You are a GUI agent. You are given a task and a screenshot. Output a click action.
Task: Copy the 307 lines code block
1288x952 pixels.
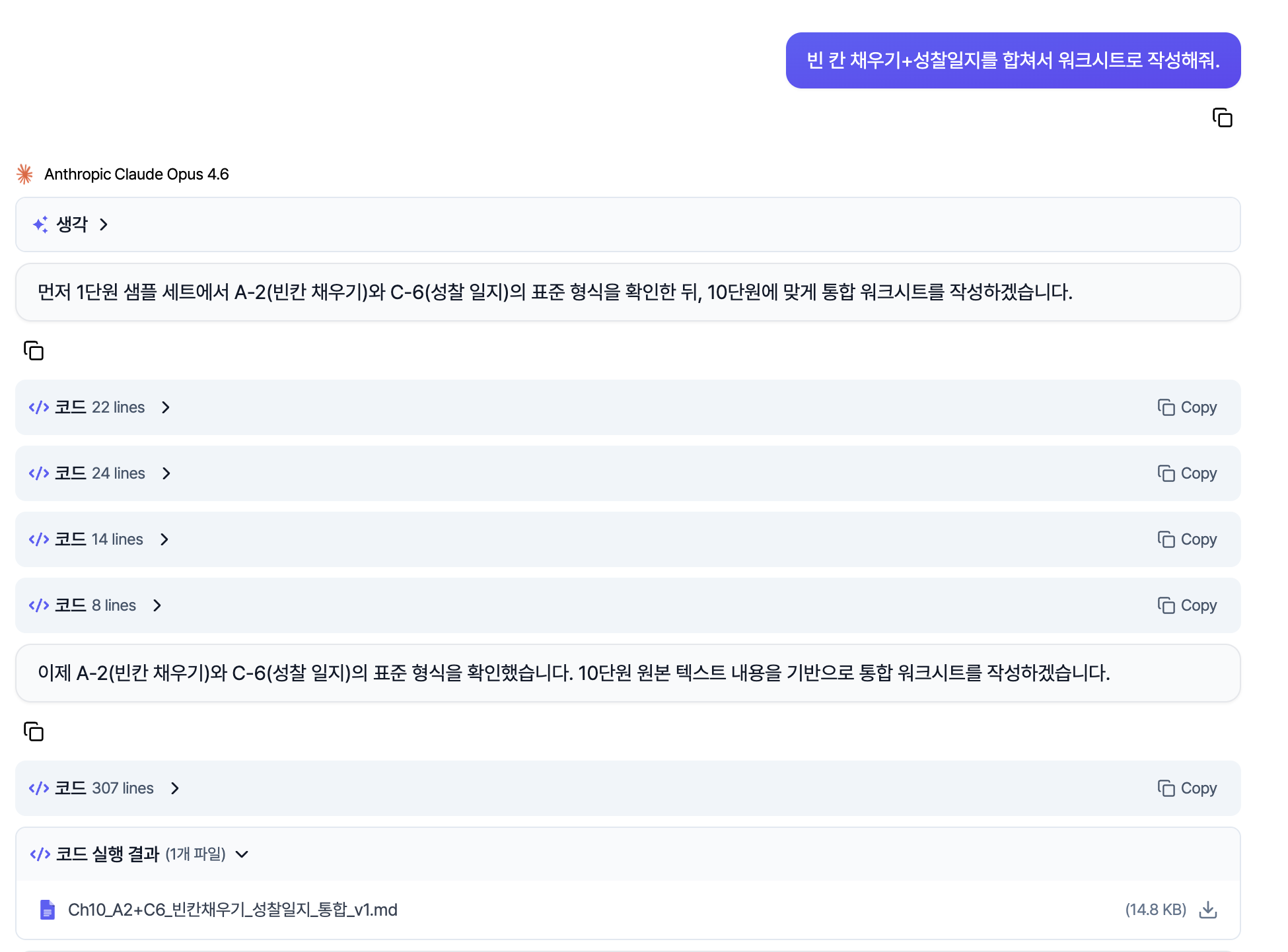(1187, 788)
